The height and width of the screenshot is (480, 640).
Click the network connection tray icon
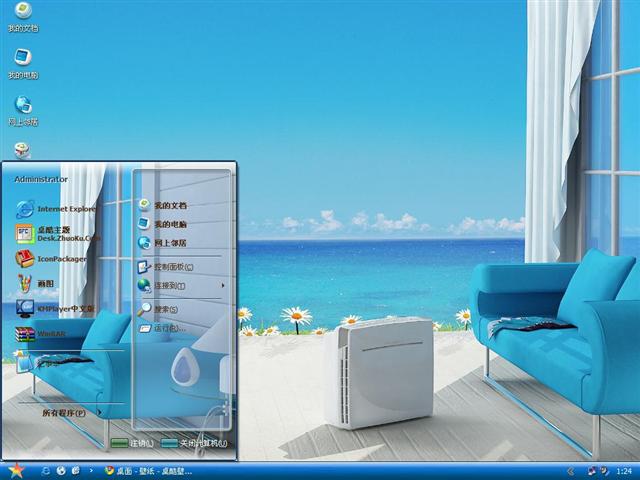[591, 471]
